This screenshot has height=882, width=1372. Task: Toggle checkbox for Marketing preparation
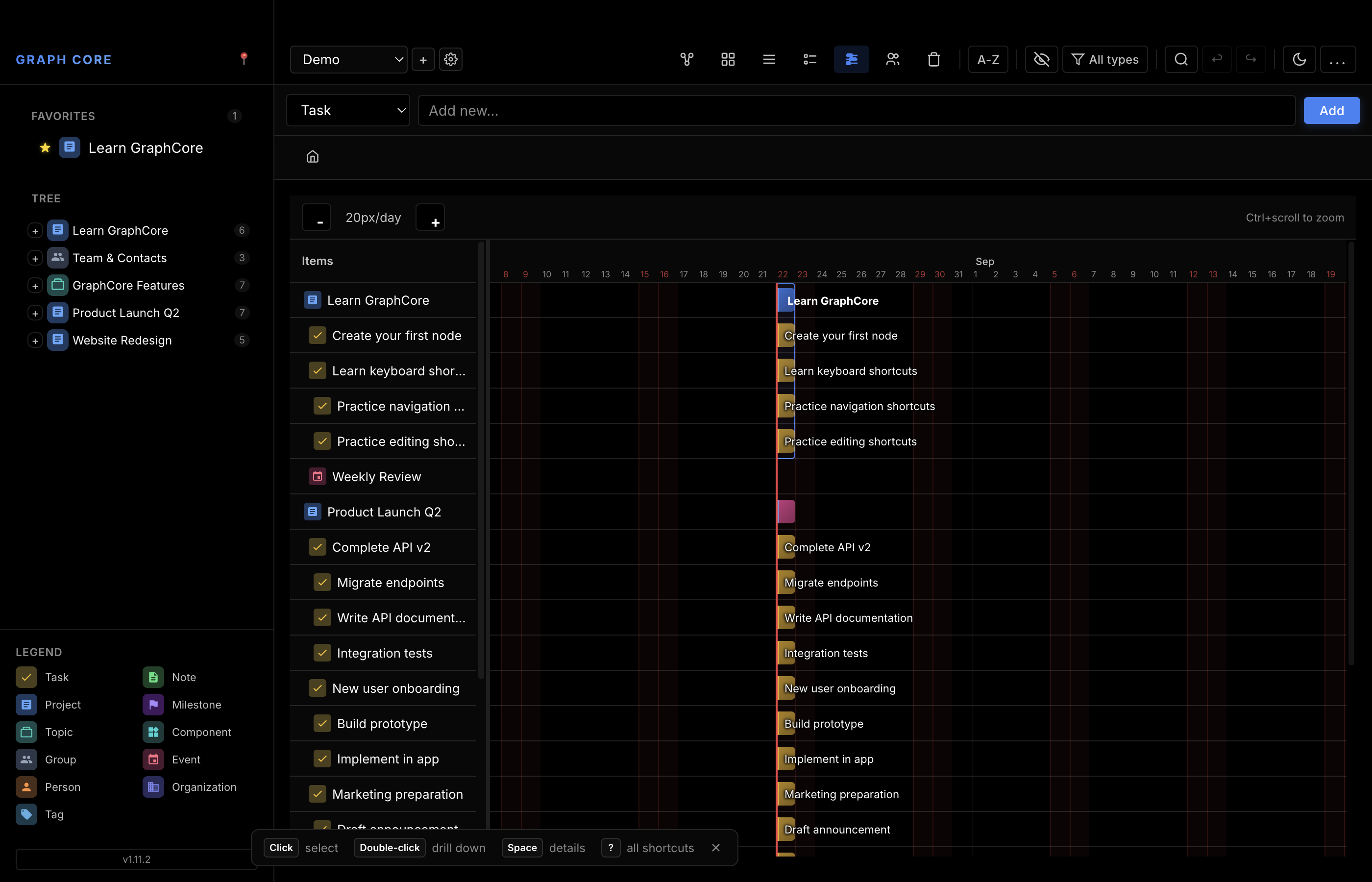pos(317,794)
